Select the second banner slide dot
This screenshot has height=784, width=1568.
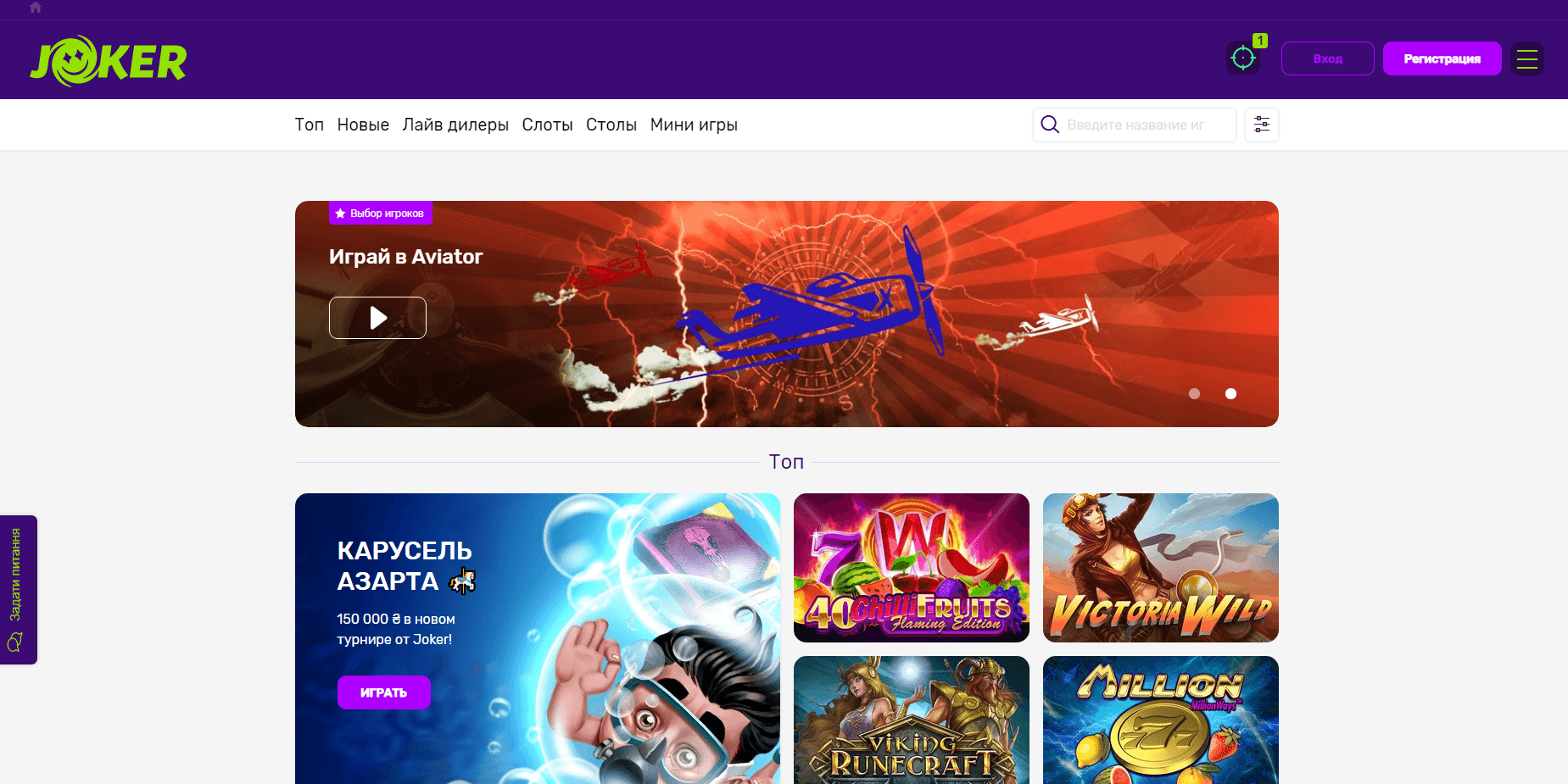point(1230,393)
